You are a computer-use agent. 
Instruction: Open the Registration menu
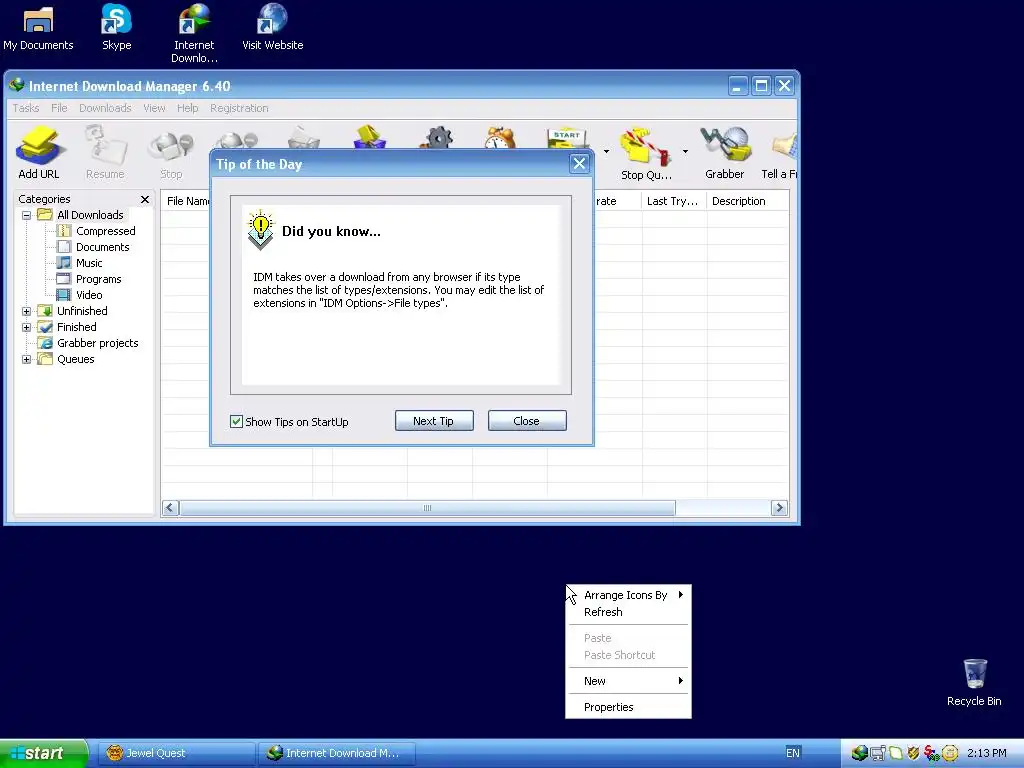click(x=239, y=108)
